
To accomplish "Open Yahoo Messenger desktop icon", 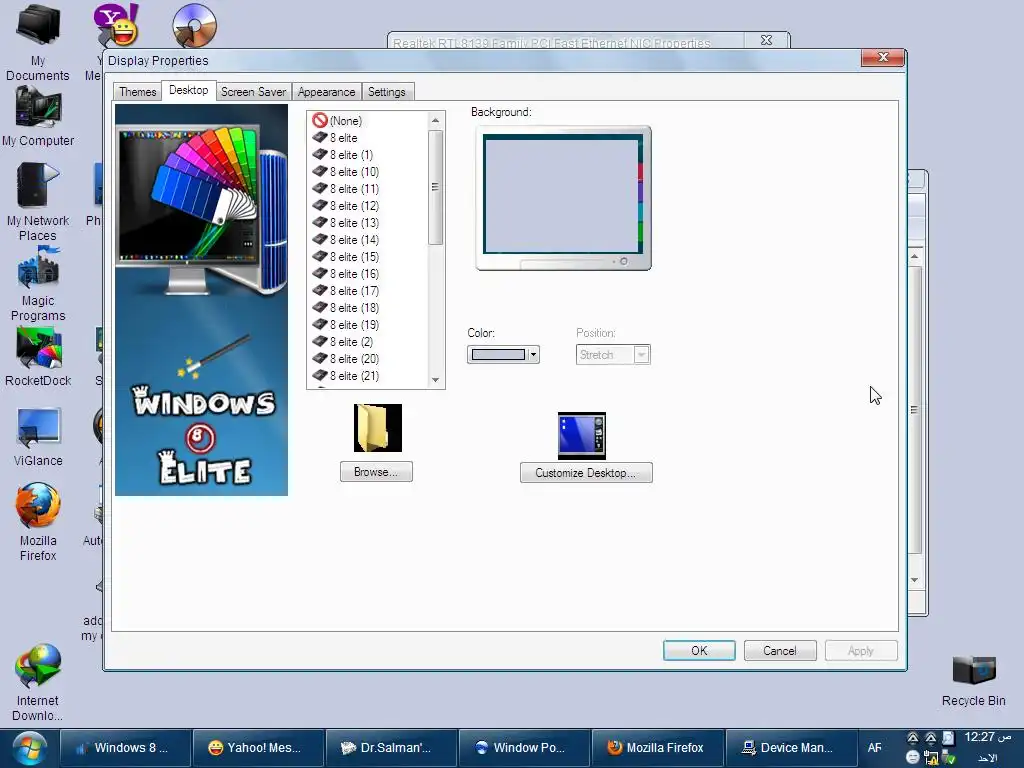I will 116,25.
